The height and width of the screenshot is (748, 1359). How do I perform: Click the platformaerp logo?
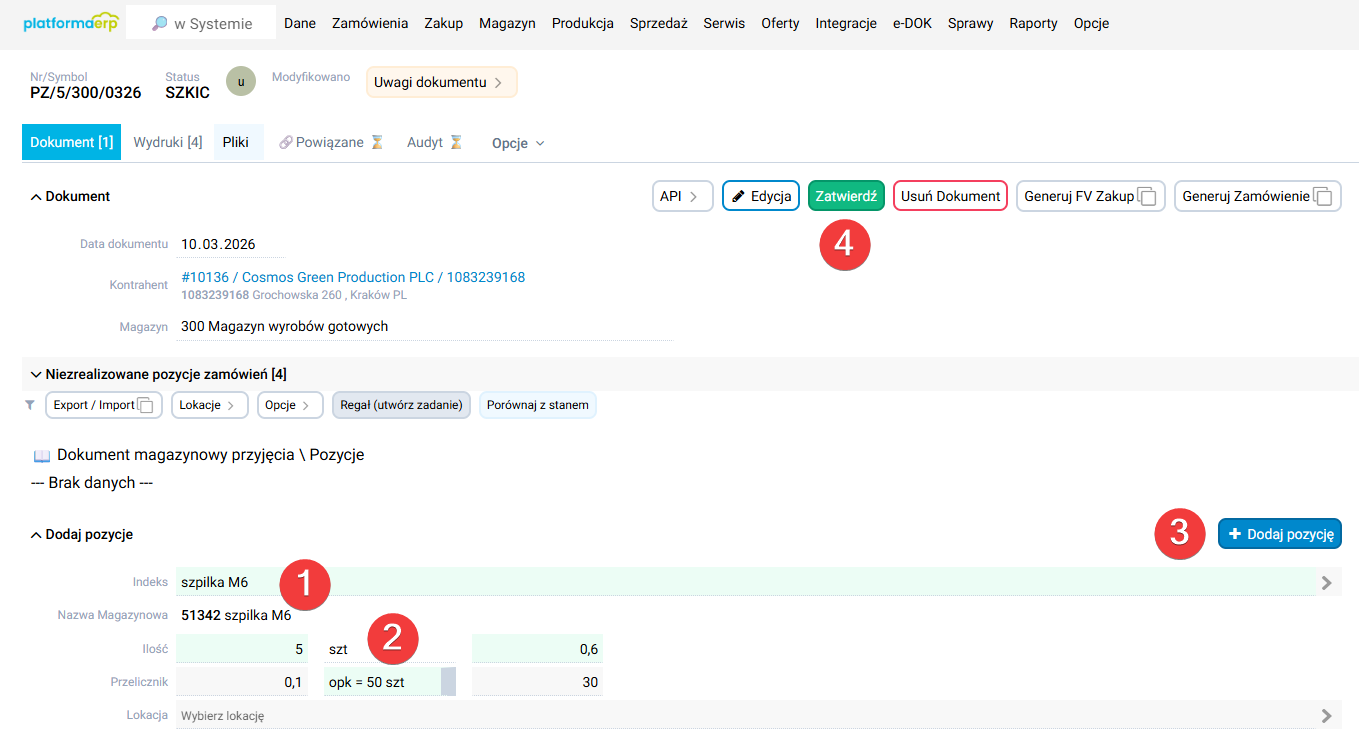pyautogui.click(x=70, y=23)
